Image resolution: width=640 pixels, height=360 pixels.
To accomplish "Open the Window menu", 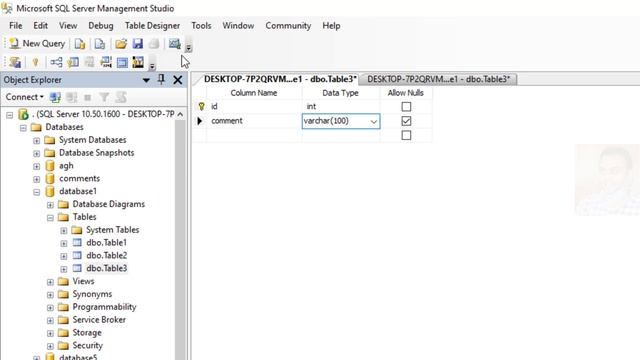I will 238,26.
